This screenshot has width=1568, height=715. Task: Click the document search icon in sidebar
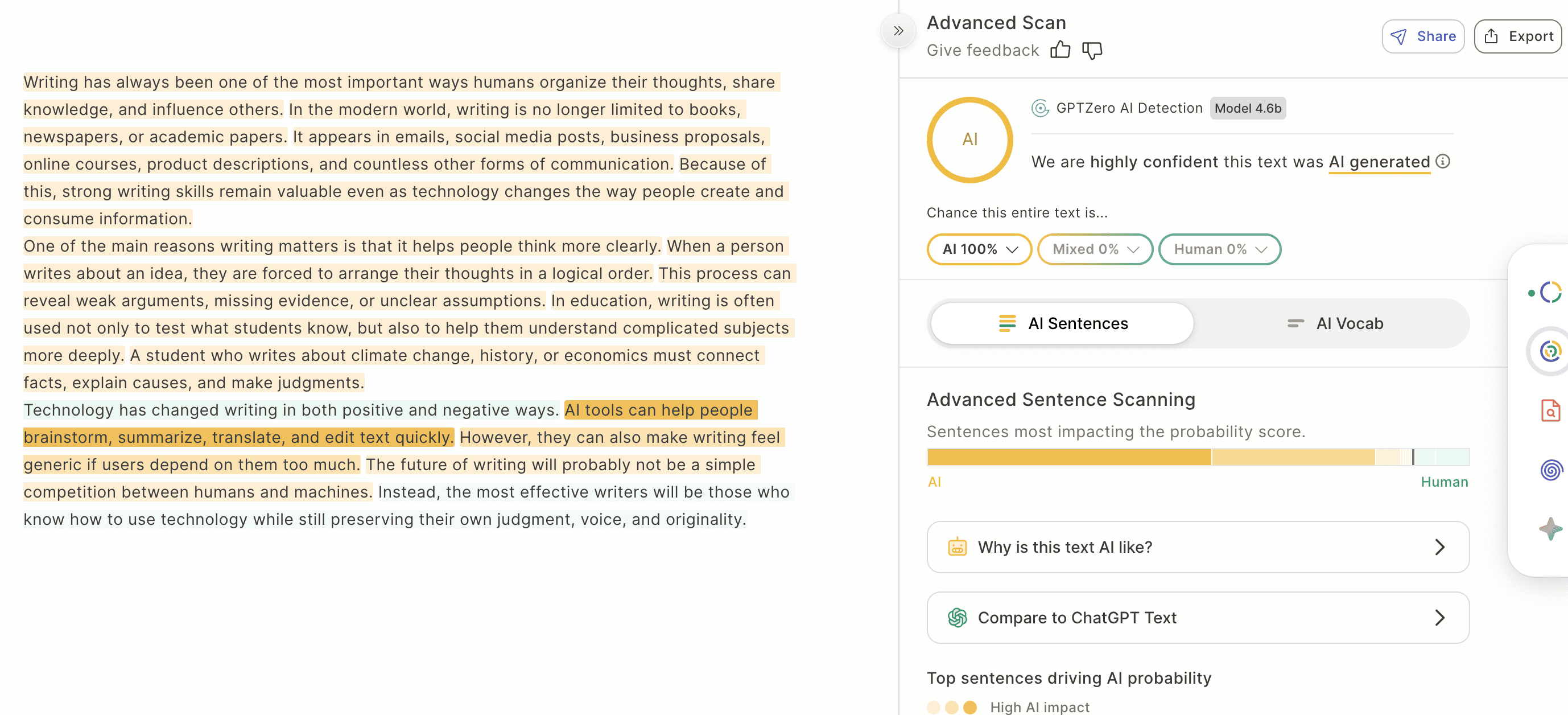1550,411
